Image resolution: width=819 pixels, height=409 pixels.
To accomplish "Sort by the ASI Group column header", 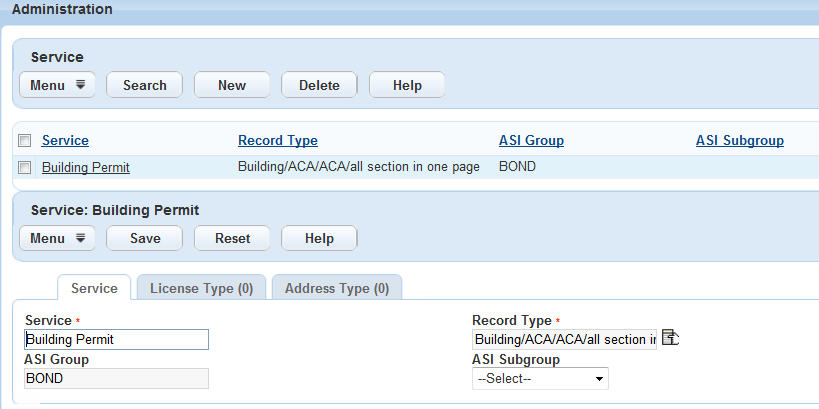I will [531, 141].
